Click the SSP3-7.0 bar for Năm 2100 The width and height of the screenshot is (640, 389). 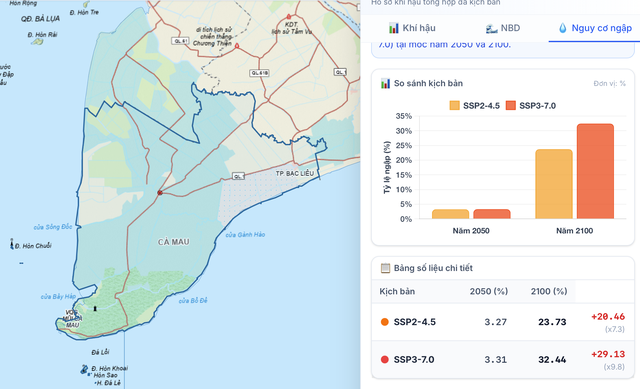(595, 171)
